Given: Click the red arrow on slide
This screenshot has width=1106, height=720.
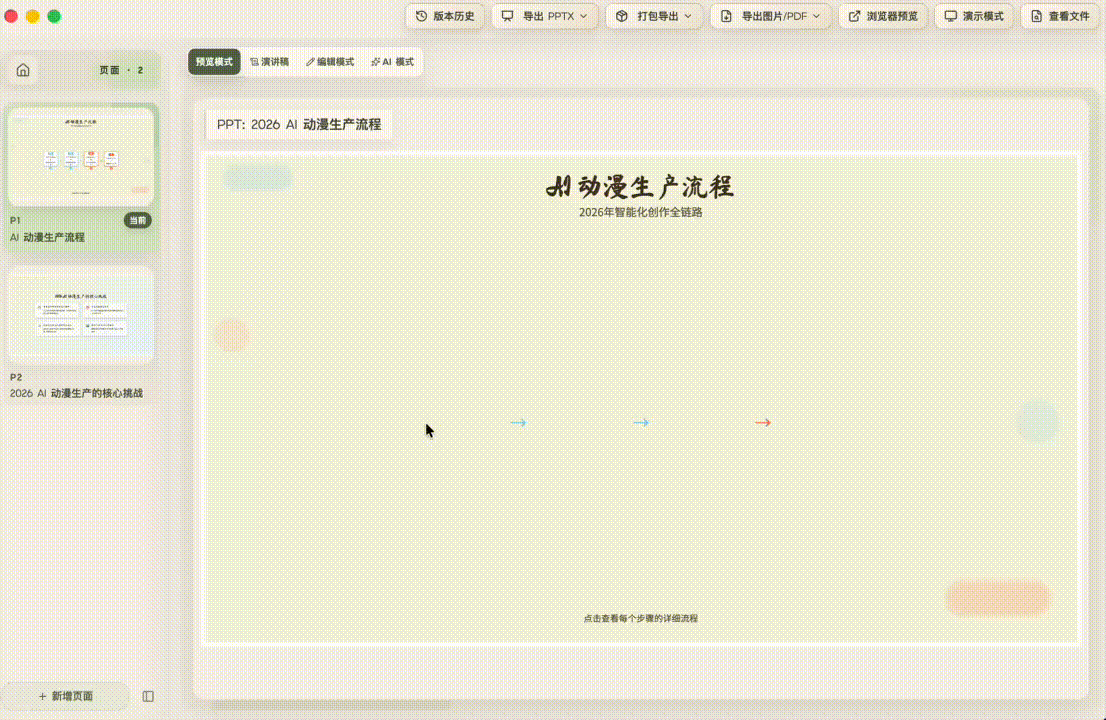Looking at the screenshot, I should (x=763, y=422).
